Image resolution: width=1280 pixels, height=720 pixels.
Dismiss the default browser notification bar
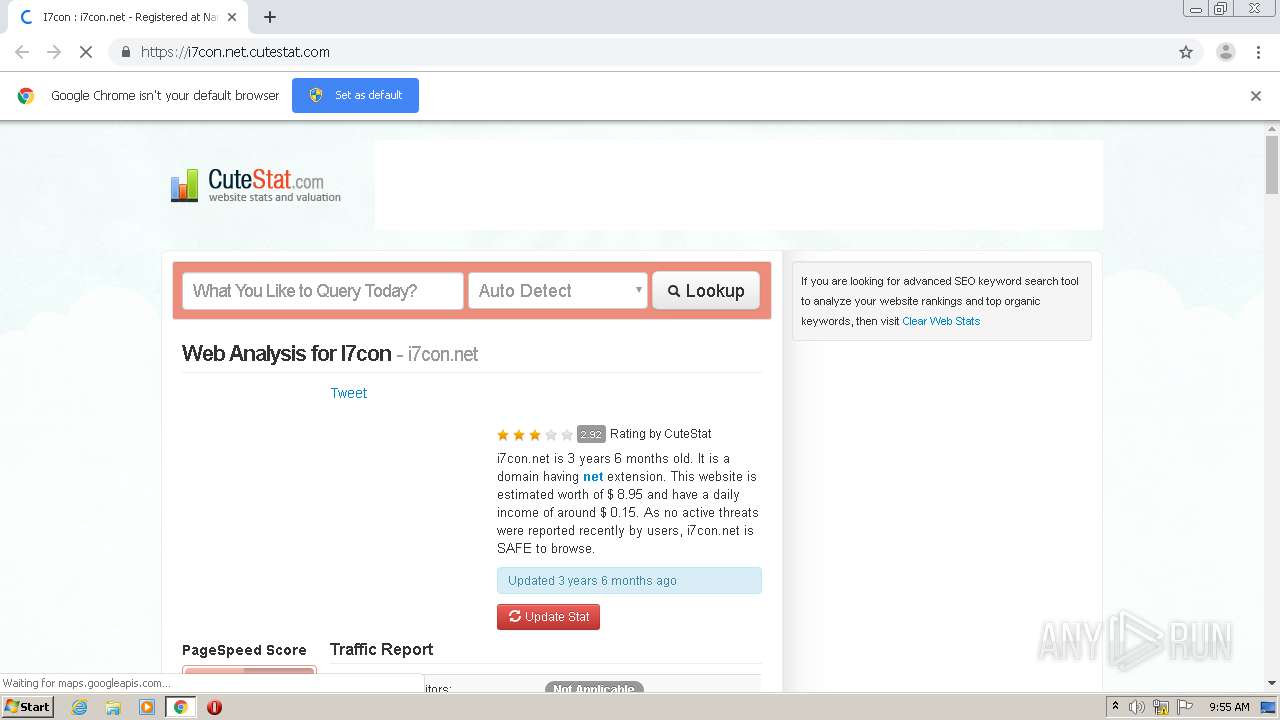tap(1256, 96)
